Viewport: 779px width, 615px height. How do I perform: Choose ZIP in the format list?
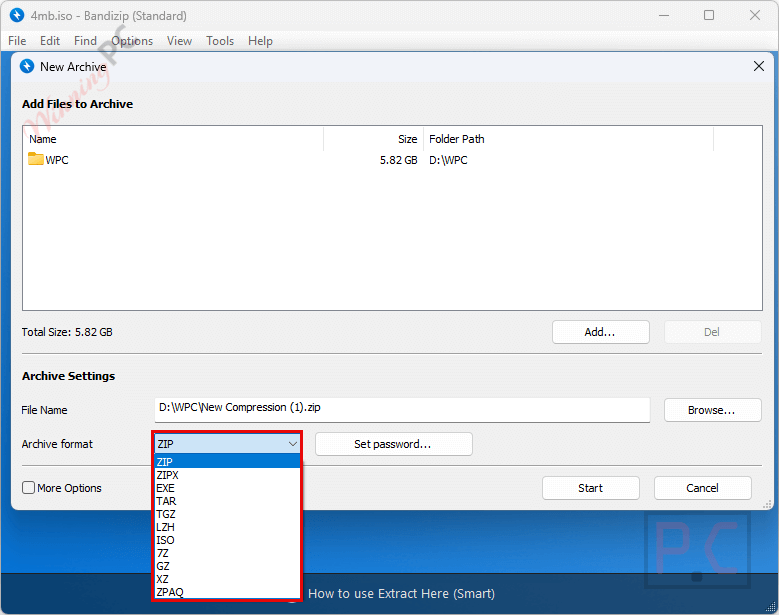(x=228, y=461)
